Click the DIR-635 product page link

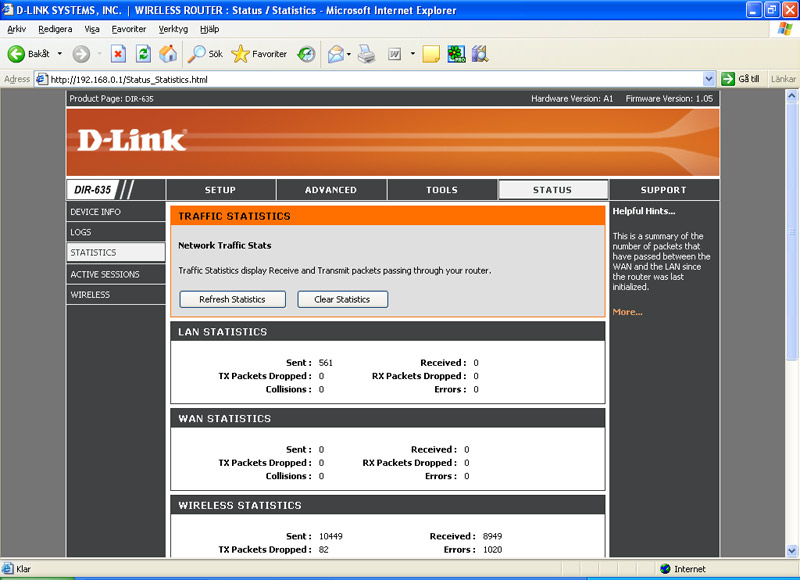(139, 99)
